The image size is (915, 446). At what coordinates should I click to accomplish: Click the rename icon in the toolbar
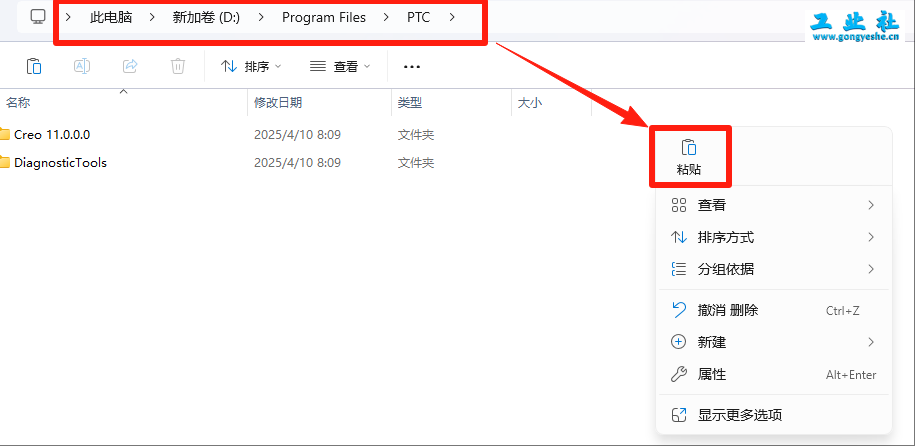pyautogui.click(x=82, y=66)
